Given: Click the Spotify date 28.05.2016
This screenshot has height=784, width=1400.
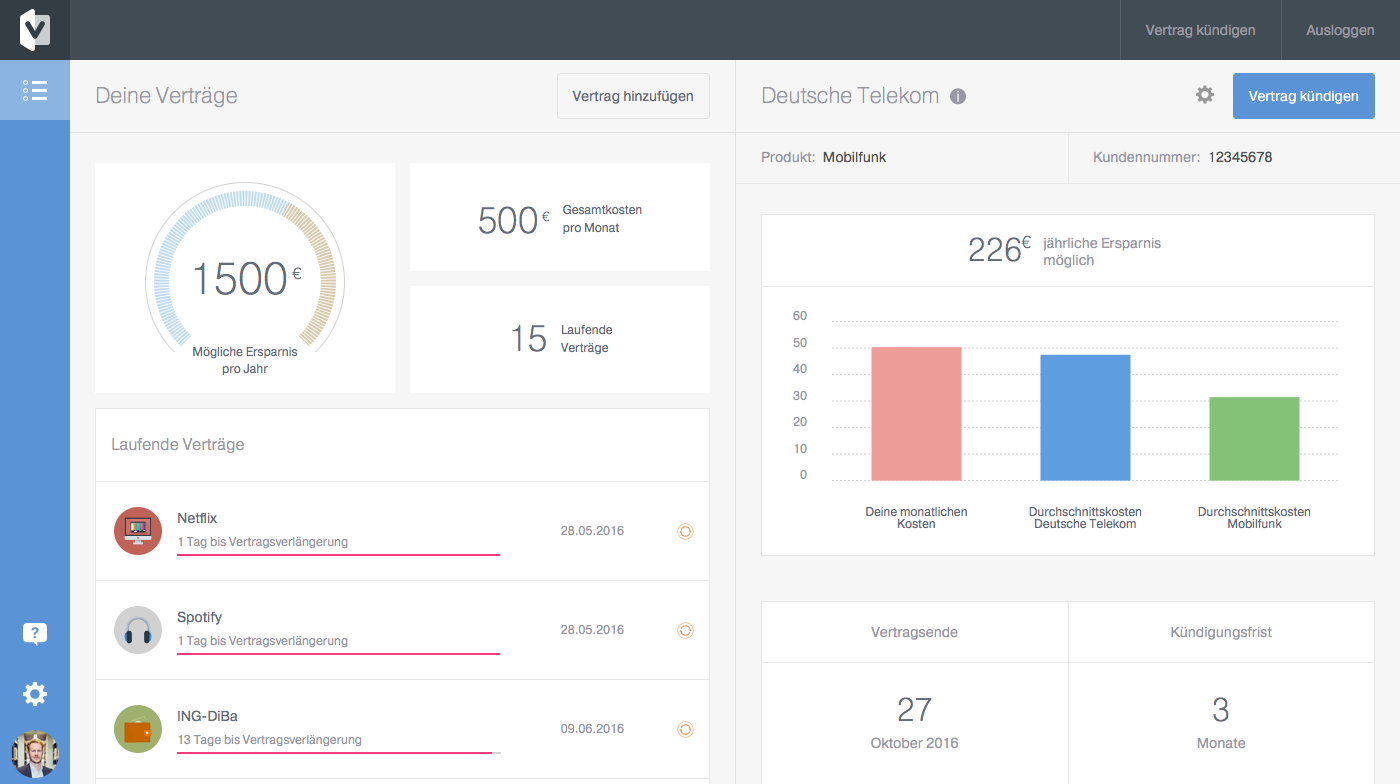Looking at the screenshot, I should point(592,630).
